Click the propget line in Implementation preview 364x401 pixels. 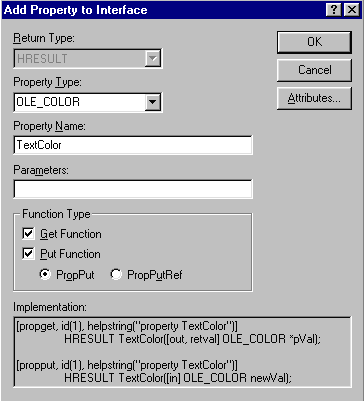point(127,326)
